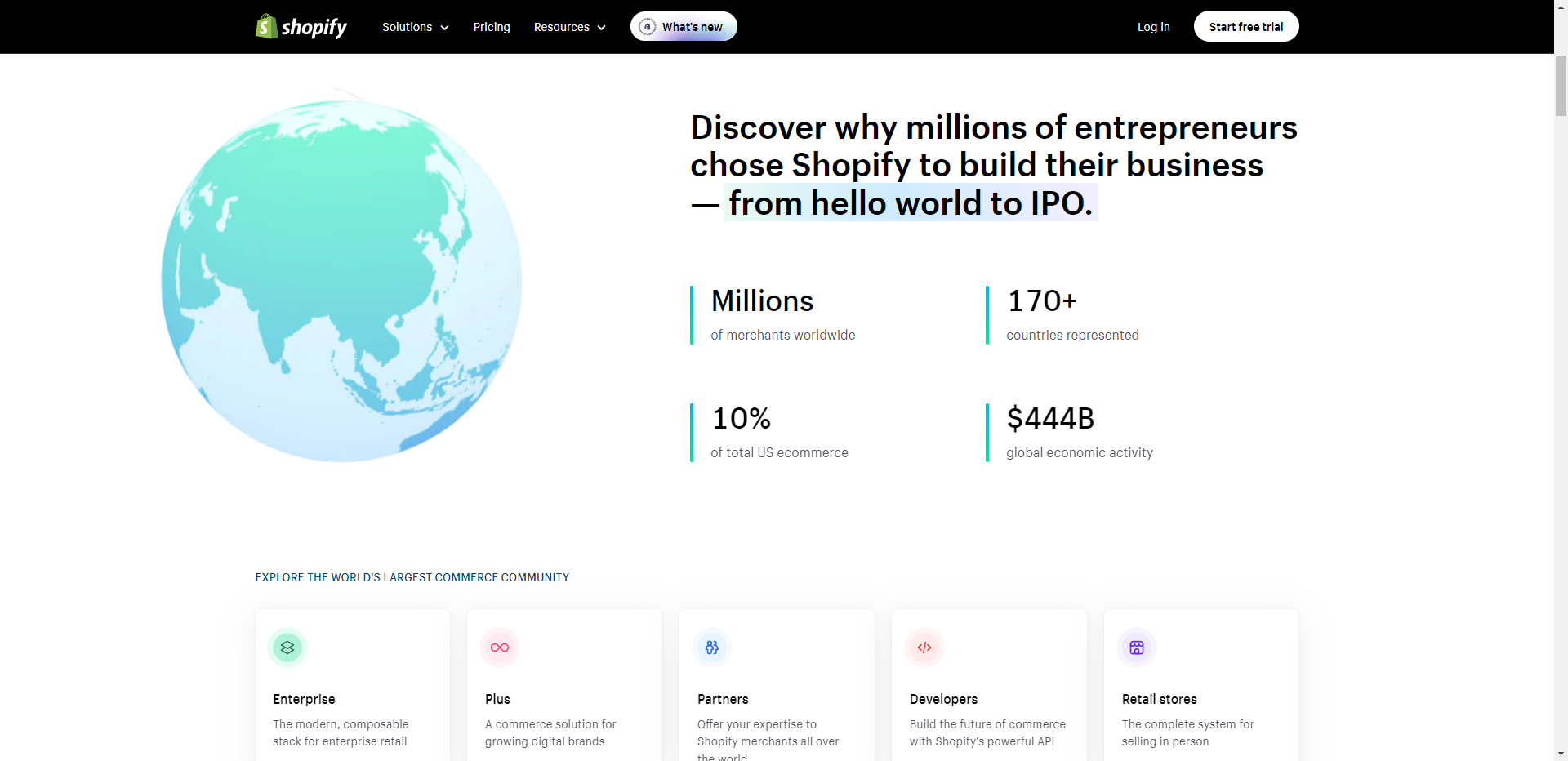The width and height of the screenshot is (1568, 761).
Task: Click the Enterprise layers icon
Action: (x=287, y=648)
